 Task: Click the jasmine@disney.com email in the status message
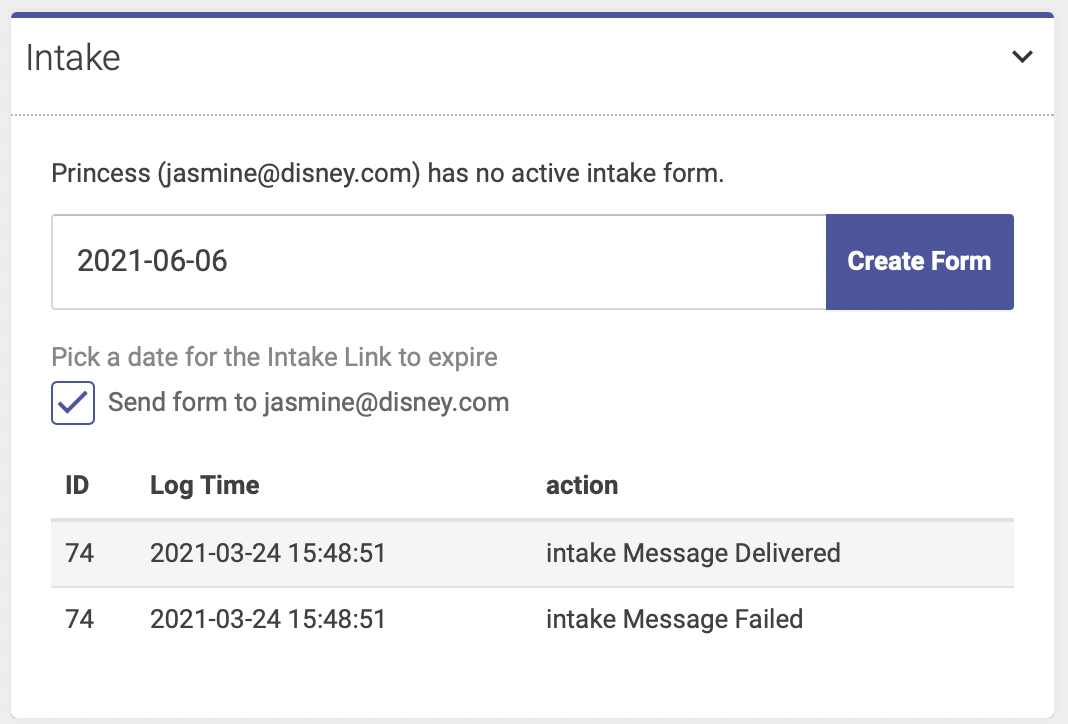[x=289, y=174]
